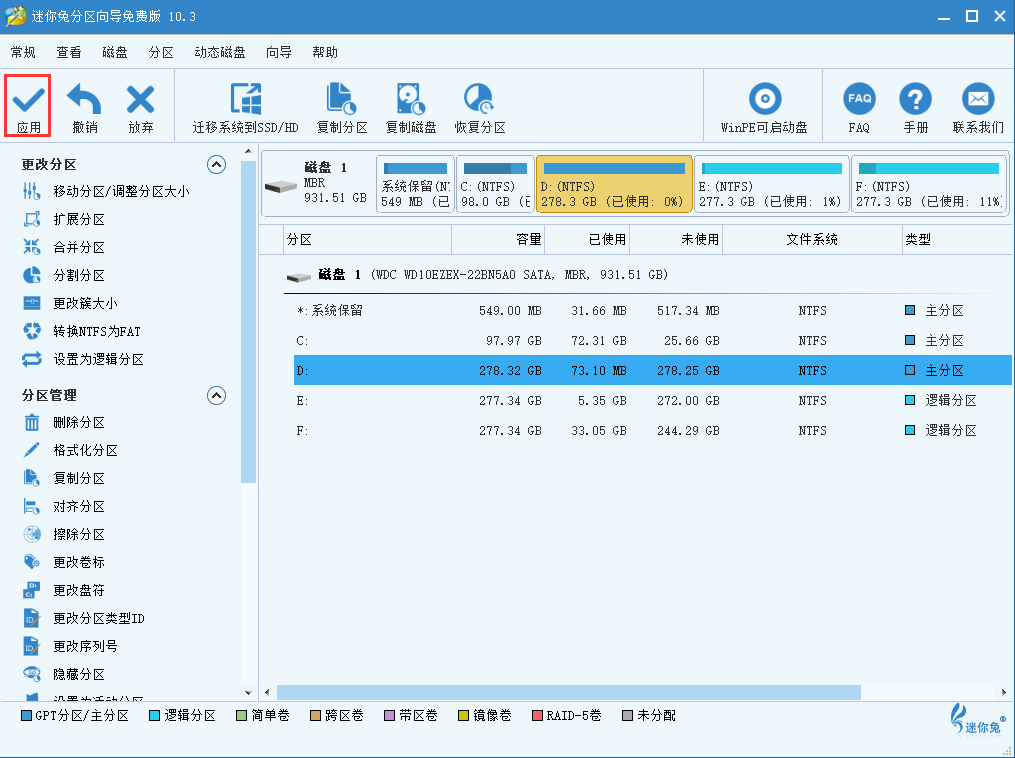Select the E: (NTFS) disk map block
Viewport: 1015px width, 758px height.
771,184
